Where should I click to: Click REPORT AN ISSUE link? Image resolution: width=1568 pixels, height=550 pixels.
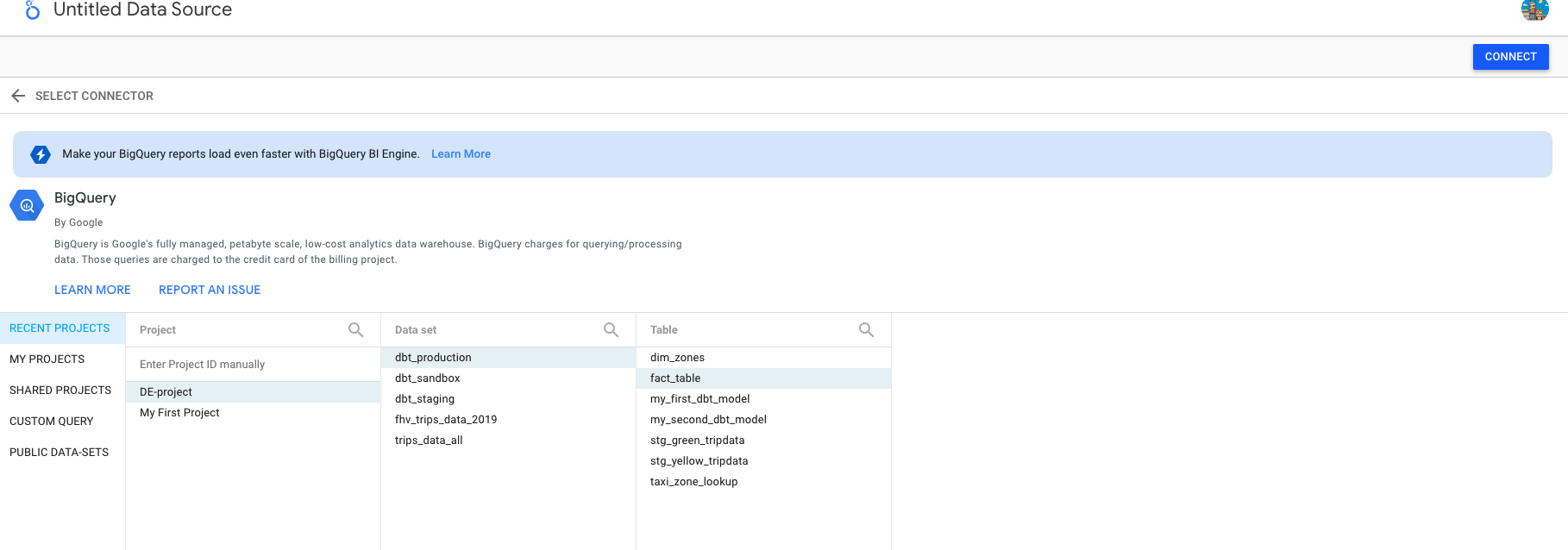210,290
